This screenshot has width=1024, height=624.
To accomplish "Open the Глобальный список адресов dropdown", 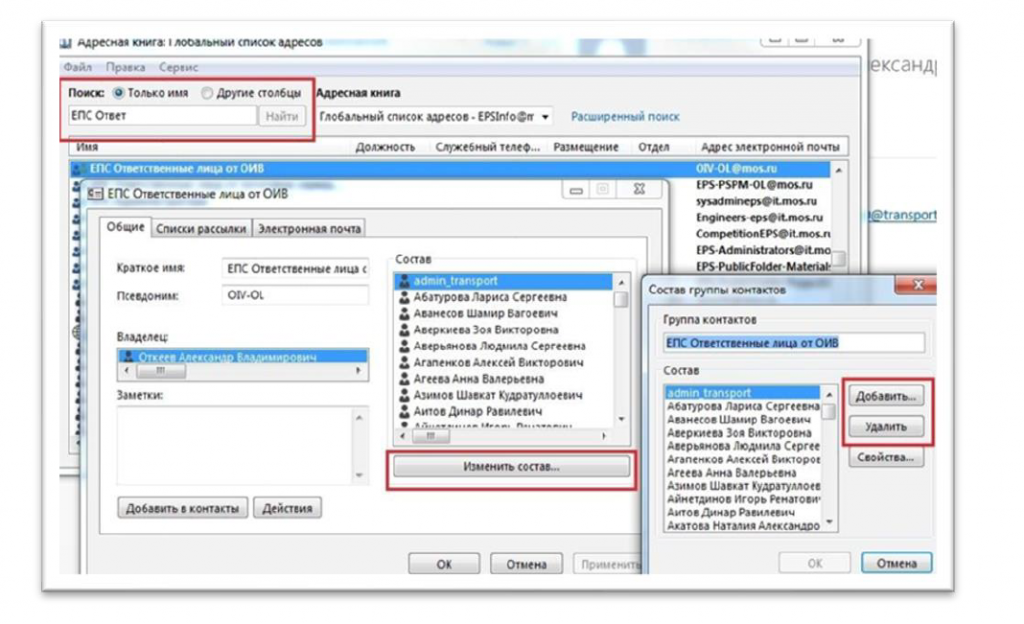I will click(x=545, y=117).
